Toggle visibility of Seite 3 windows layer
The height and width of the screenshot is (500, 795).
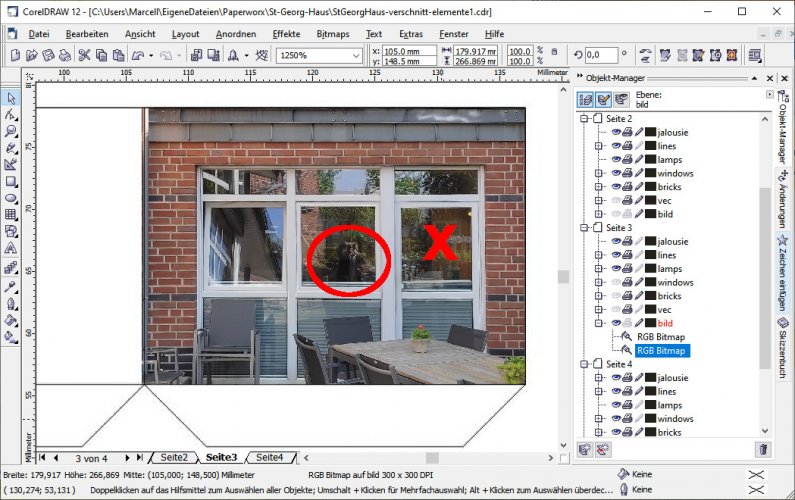click(616, 282)
